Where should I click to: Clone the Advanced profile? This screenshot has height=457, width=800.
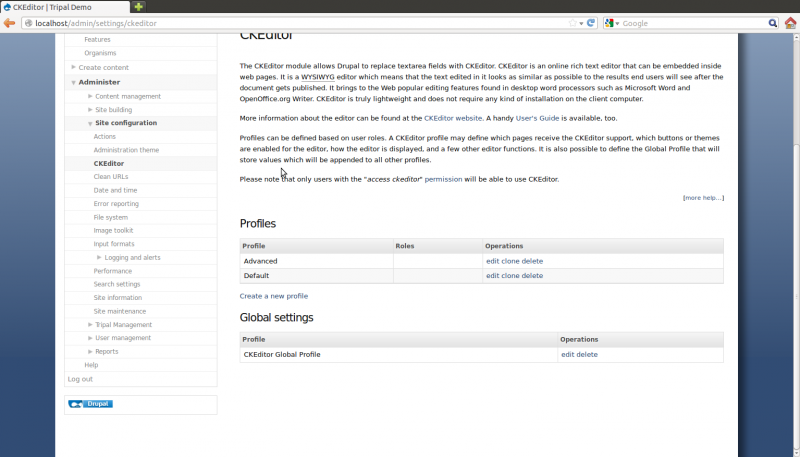coord(510,261)
